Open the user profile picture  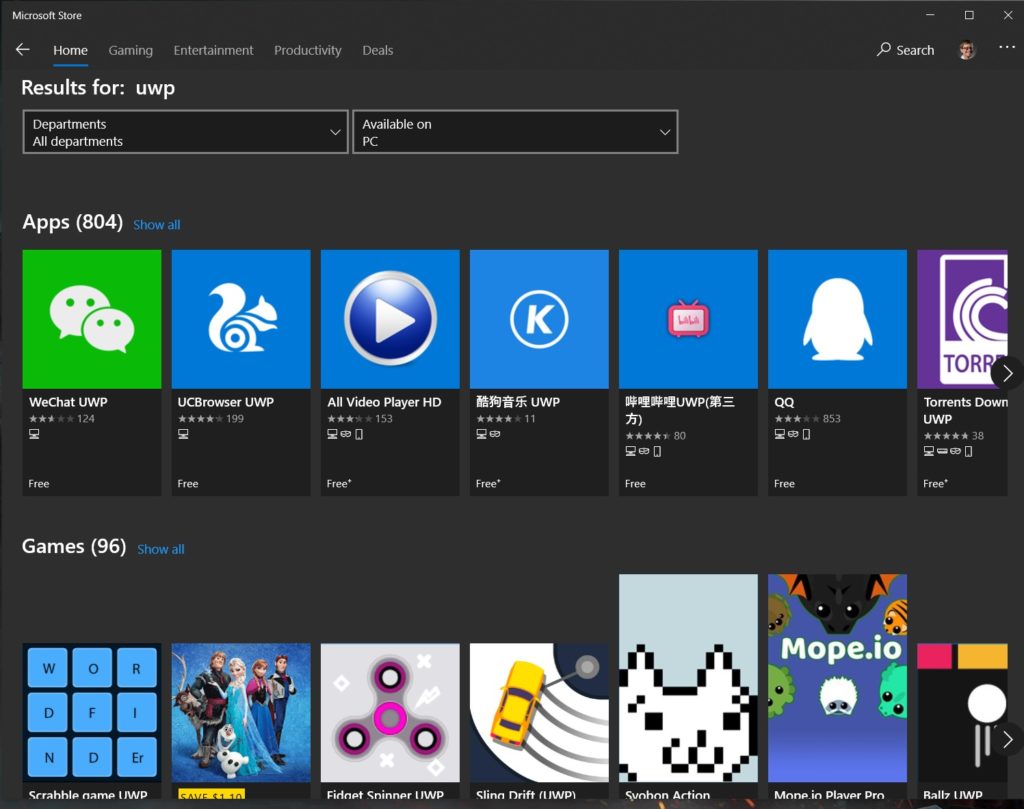pos(967,50)
